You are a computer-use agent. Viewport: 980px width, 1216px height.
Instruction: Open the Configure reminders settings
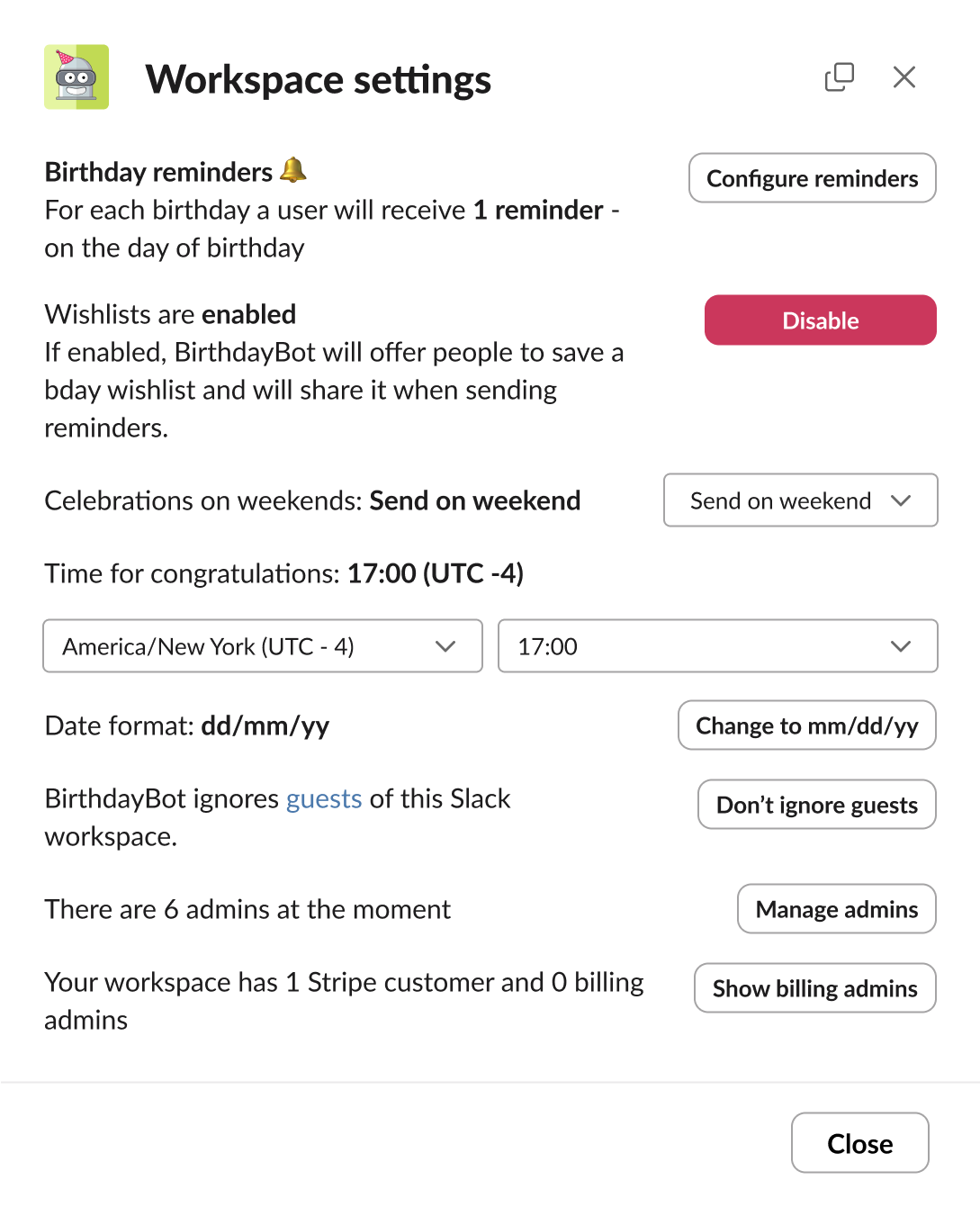coord(811,177)
